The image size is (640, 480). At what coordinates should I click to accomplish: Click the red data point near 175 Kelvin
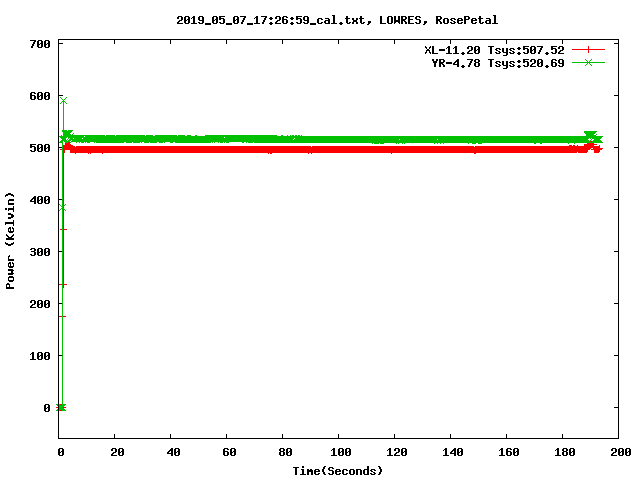coord(62,316)
